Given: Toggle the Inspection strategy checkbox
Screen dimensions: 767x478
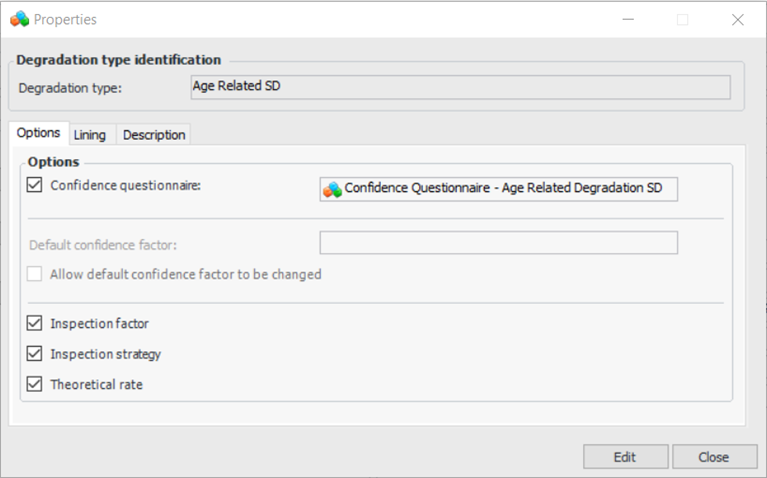Looking at the screenshot, I should (36, 354).
